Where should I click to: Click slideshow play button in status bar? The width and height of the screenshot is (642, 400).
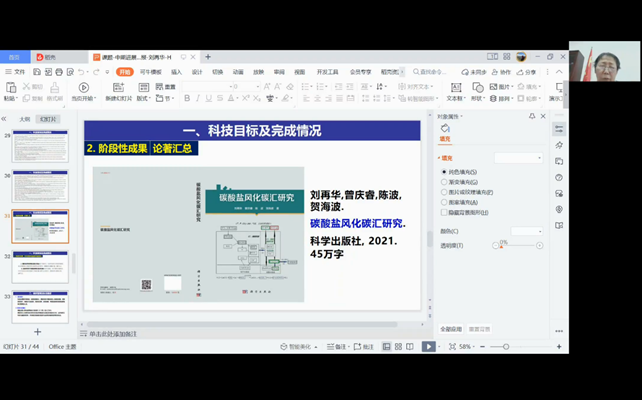(428, 347)
